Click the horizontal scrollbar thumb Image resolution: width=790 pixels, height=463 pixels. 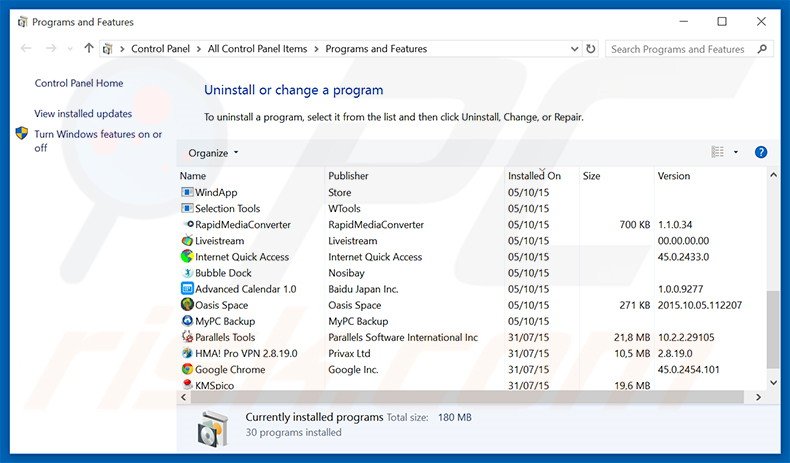[x=467, y=397]
